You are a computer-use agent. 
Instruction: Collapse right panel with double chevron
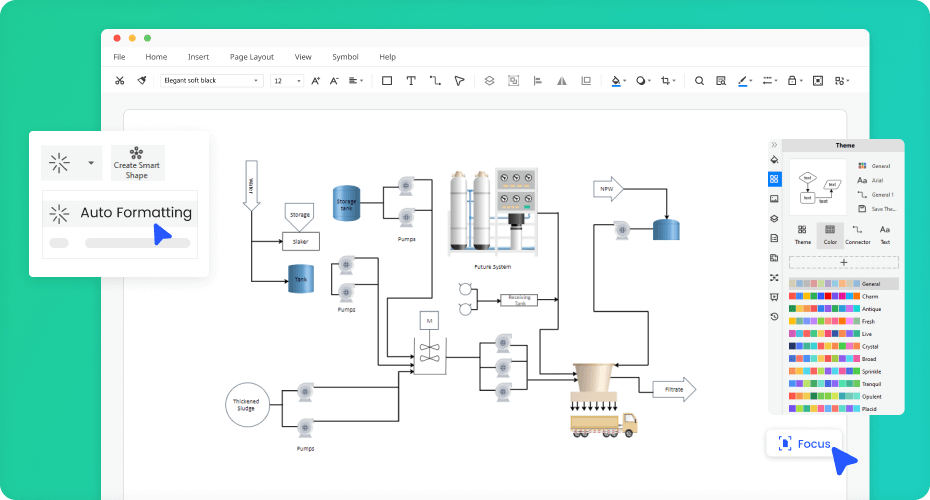(774, 145)
